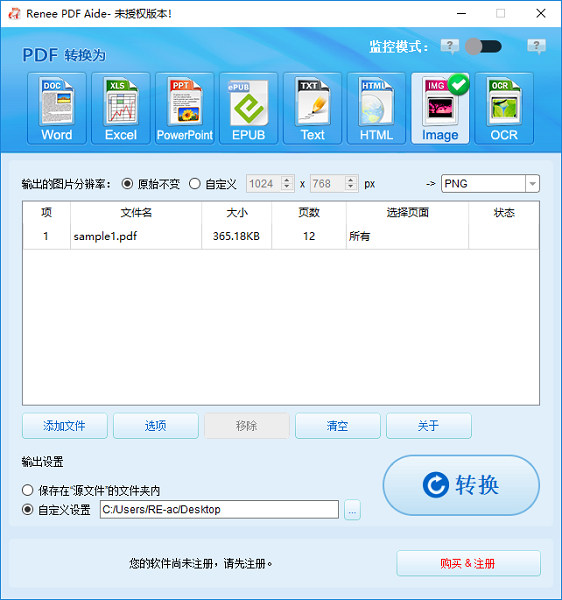
Task: Open the 选项 button
Action: point(156,426)
